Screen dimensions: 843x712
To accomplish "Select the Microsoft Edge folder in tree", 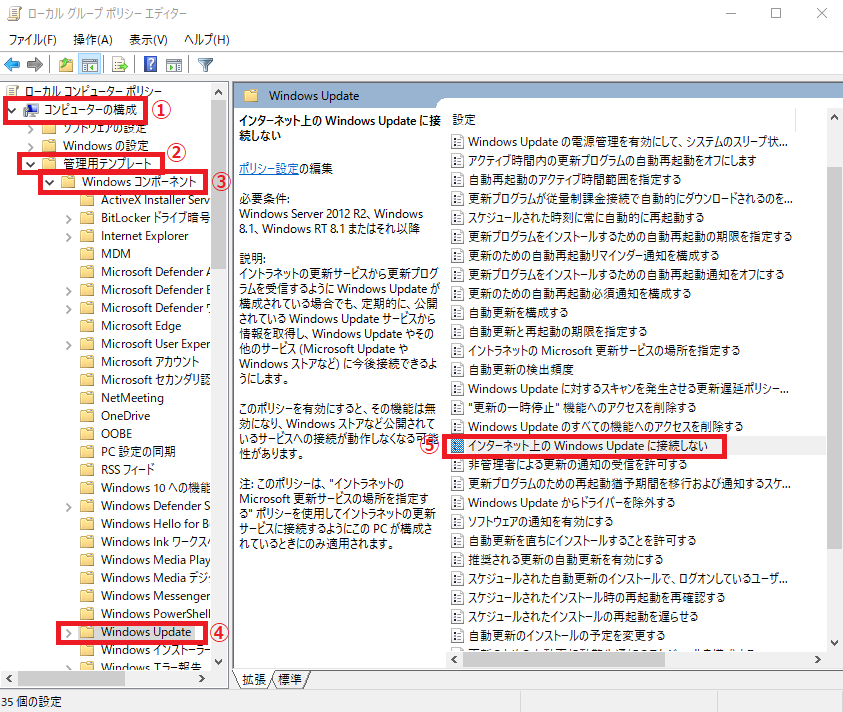I will (x=140, y=326).
